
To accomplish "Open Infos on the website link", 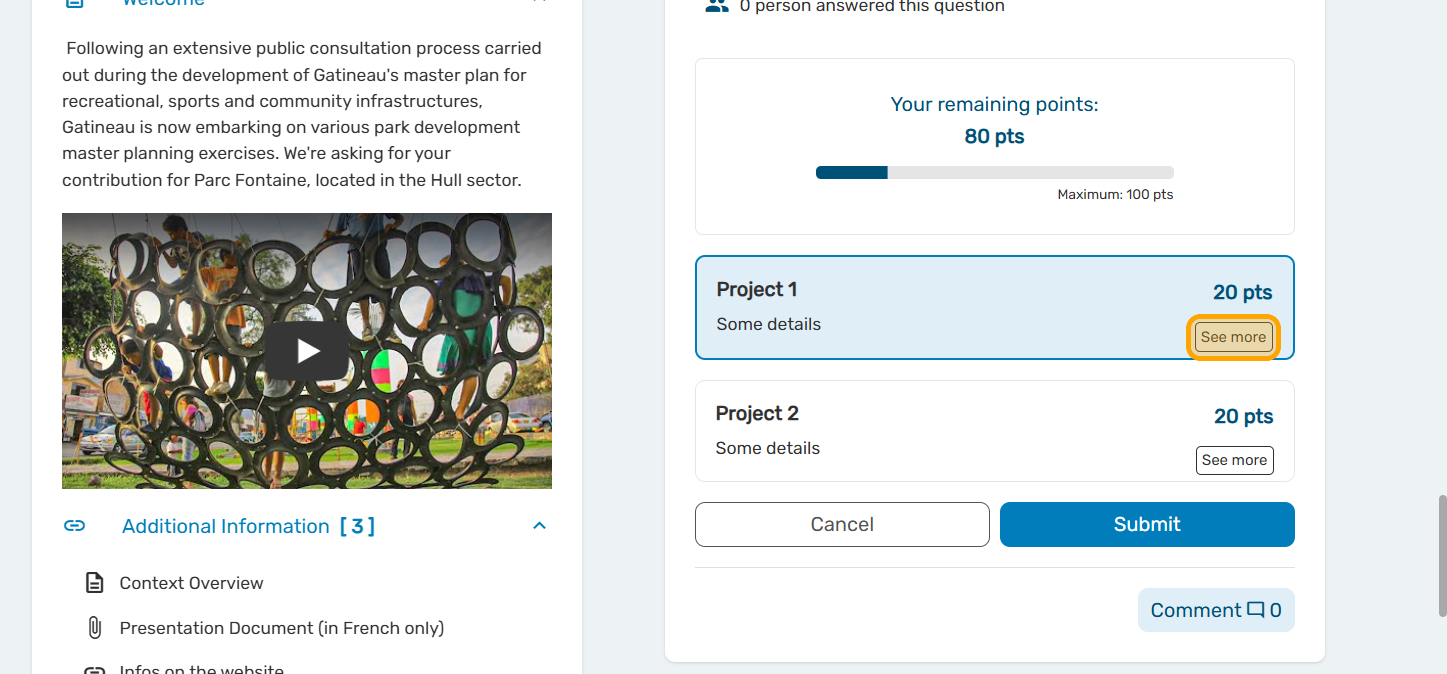I will 201,668.
